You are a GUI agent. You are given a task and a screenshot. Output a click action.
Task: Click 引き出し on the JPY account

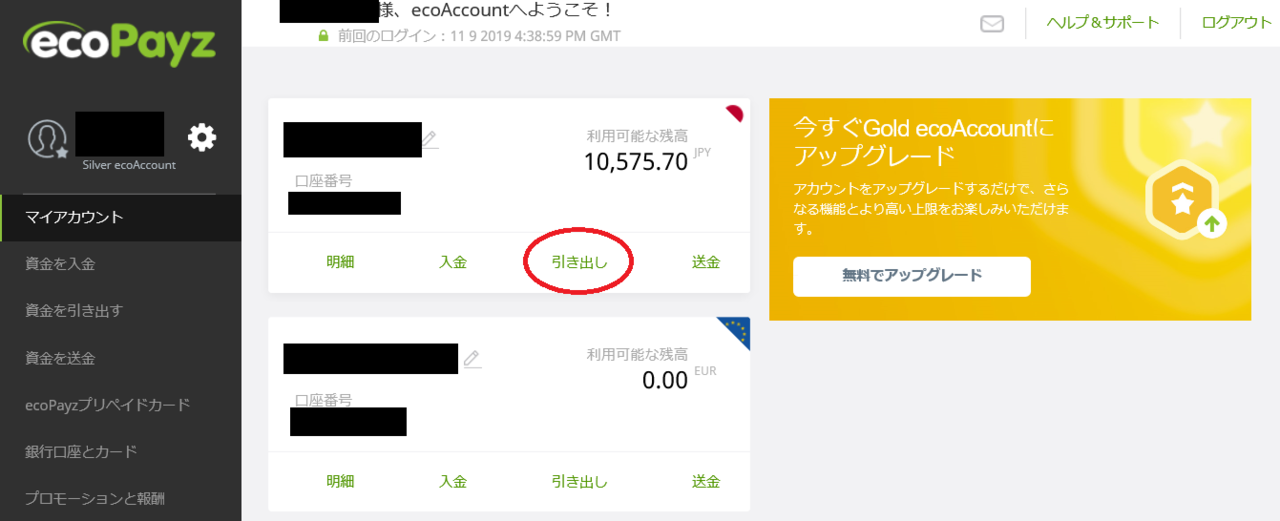coord(579,262)
